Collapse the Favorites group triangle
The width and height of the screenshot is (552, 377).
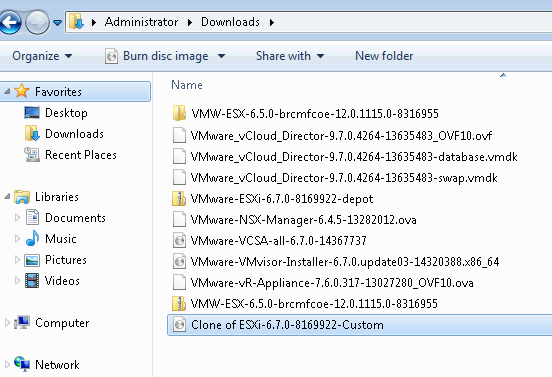click(x=7, y=92)
